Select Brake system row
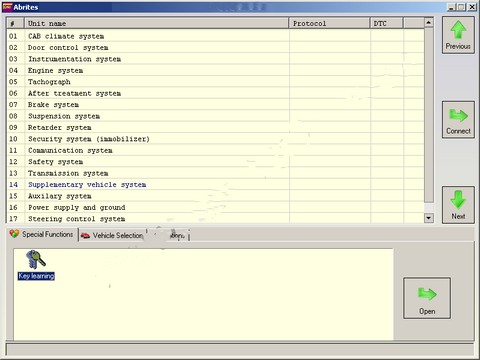This screenshot has width=480, height=360. pos(215,105)
